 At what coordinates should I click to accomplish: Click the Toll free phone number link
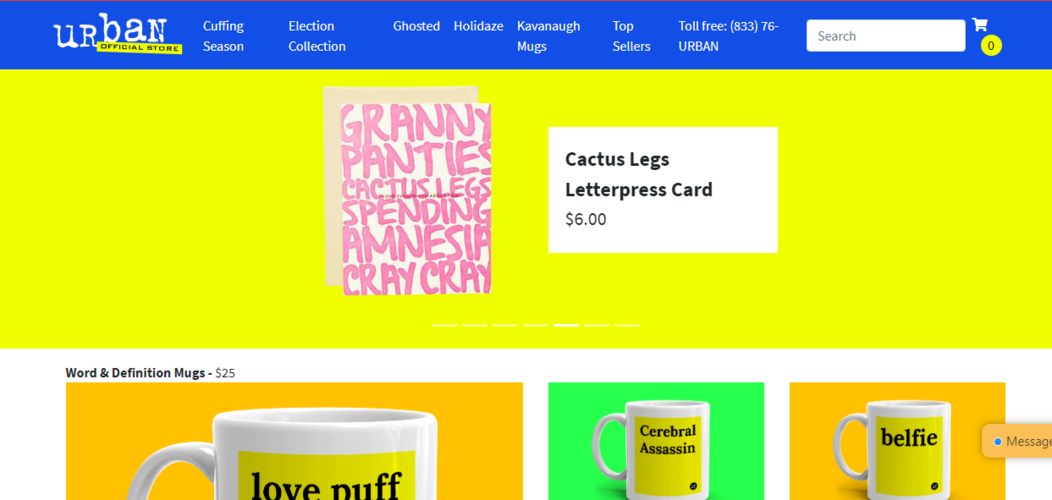[729, 36]
